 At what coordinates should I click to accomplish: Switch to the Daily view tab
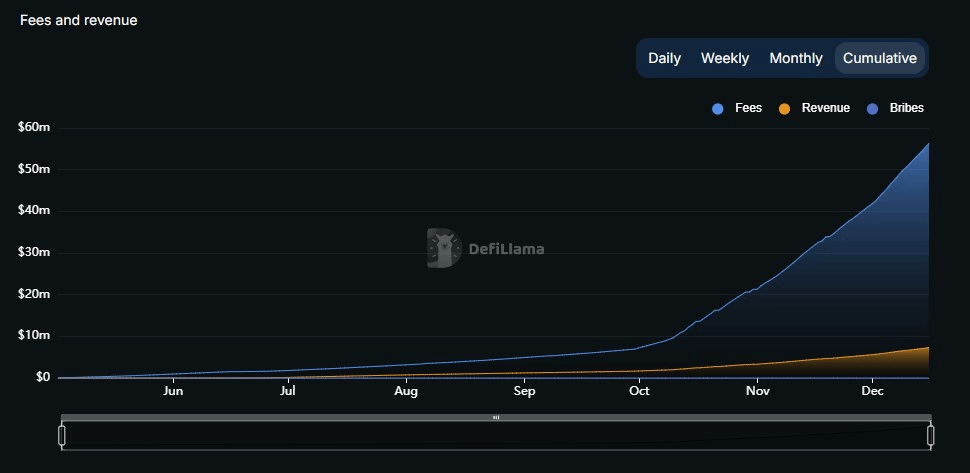(x=664, y=58)
